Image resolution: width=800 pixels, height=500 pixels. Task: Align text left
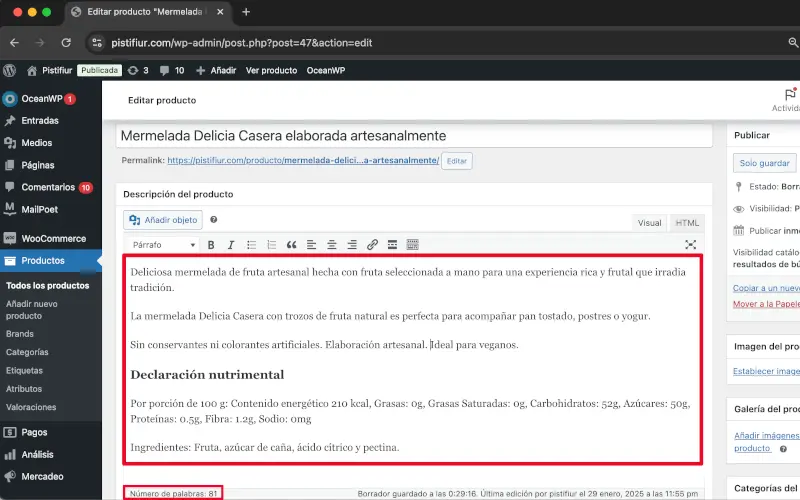pyautogui.click(x=311, y=245)
